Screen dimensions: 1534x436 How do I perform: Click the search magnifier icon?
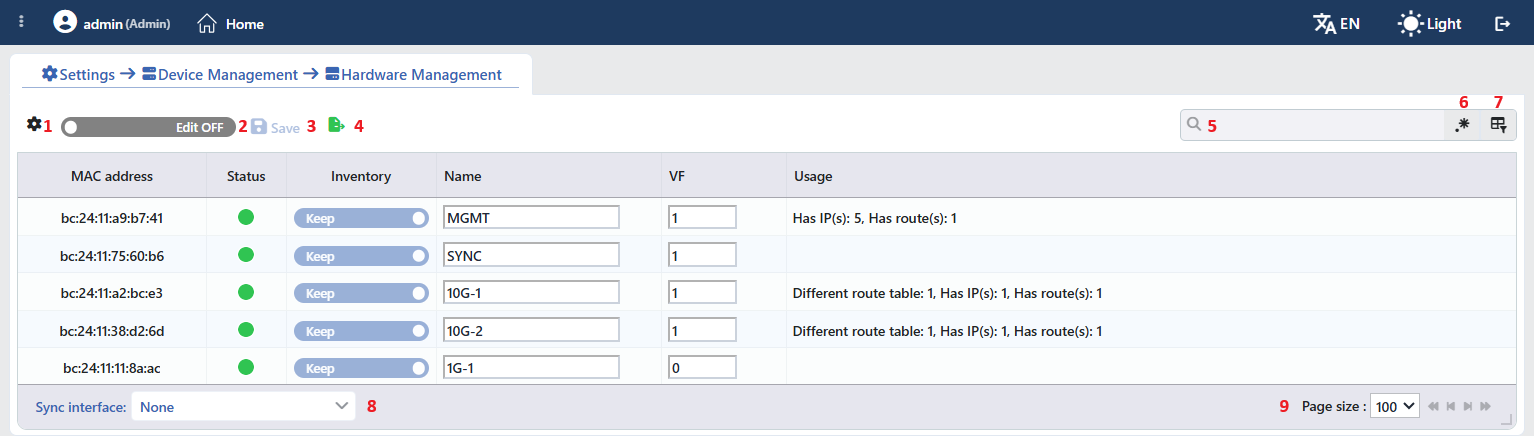1194,125
